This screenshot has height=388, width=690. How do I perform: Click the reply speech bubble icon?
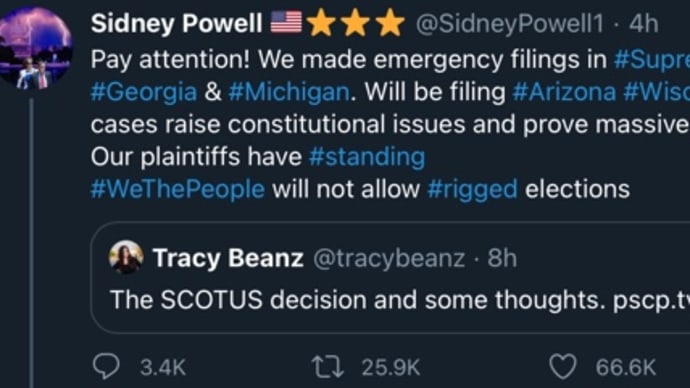[x=106, y=366]
